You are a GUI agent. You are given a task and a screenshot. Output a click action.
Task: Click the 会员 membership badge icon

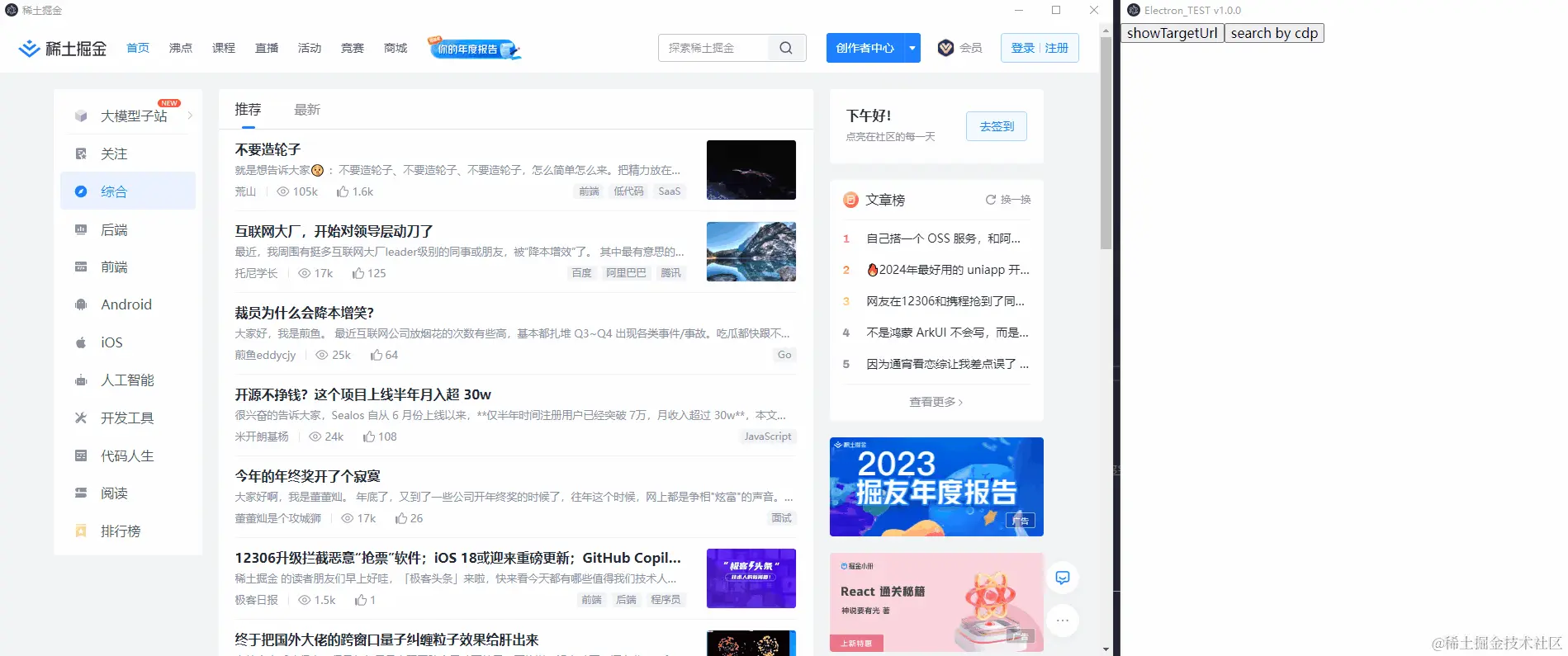tap(946, 48)
